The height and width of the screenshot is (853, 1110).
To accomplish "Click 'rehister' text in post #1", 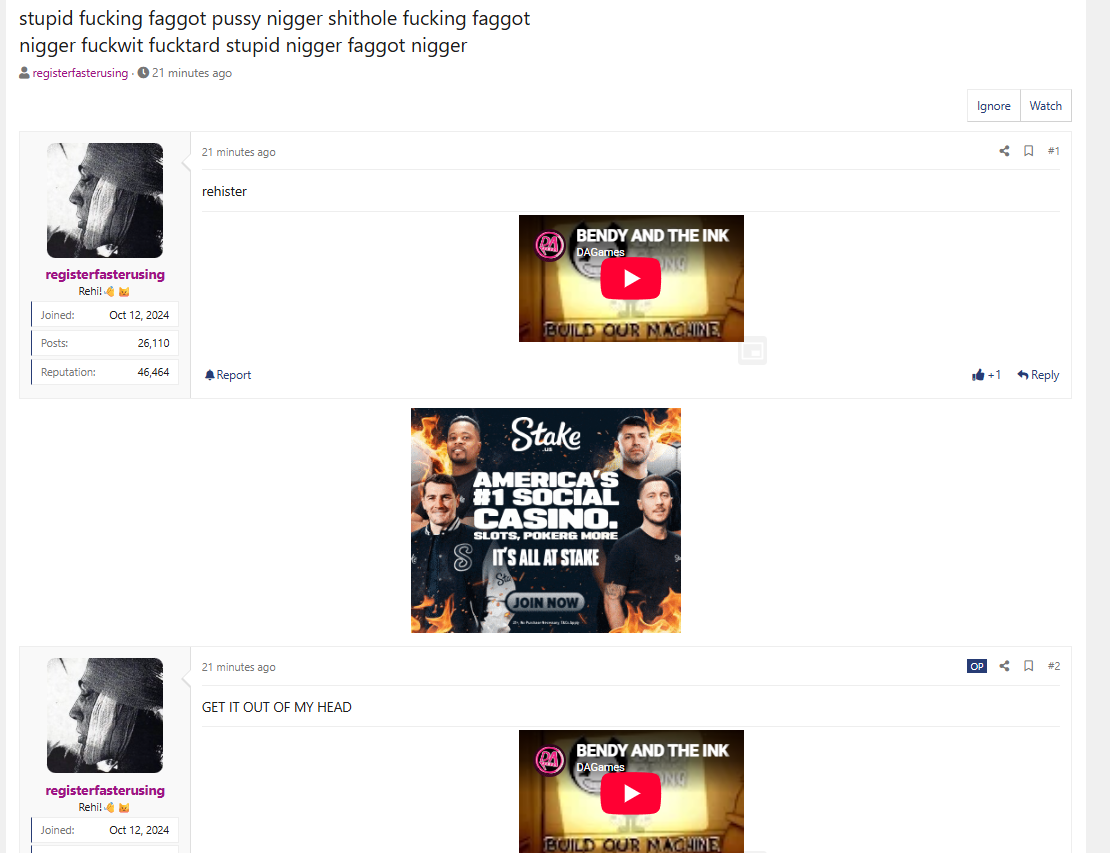I will click(x=224, y=191).
